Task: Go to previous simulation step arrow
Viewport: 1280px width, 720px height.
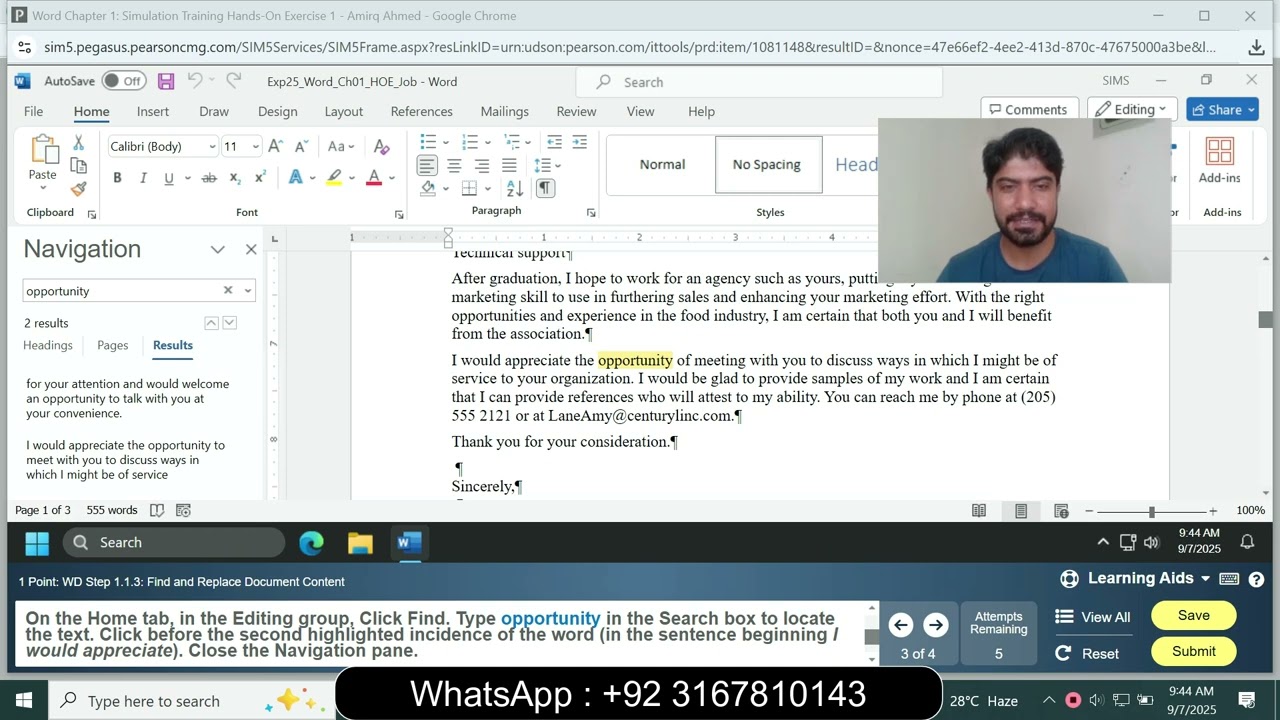Action: [x=900, y=625]
